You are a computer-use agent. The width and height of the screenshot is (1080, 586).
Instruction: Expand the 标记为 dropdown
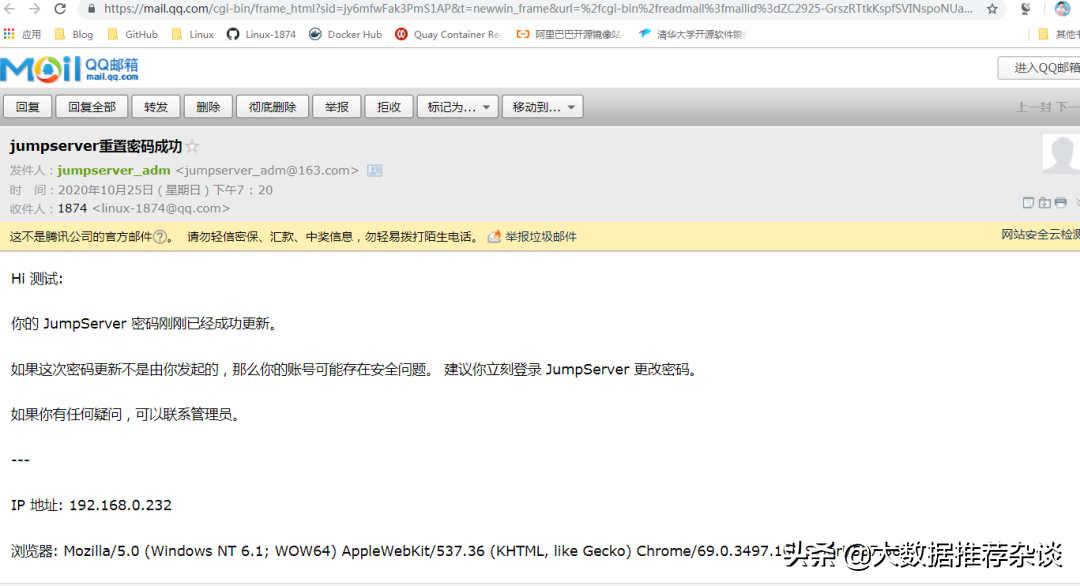coord(460,107)
